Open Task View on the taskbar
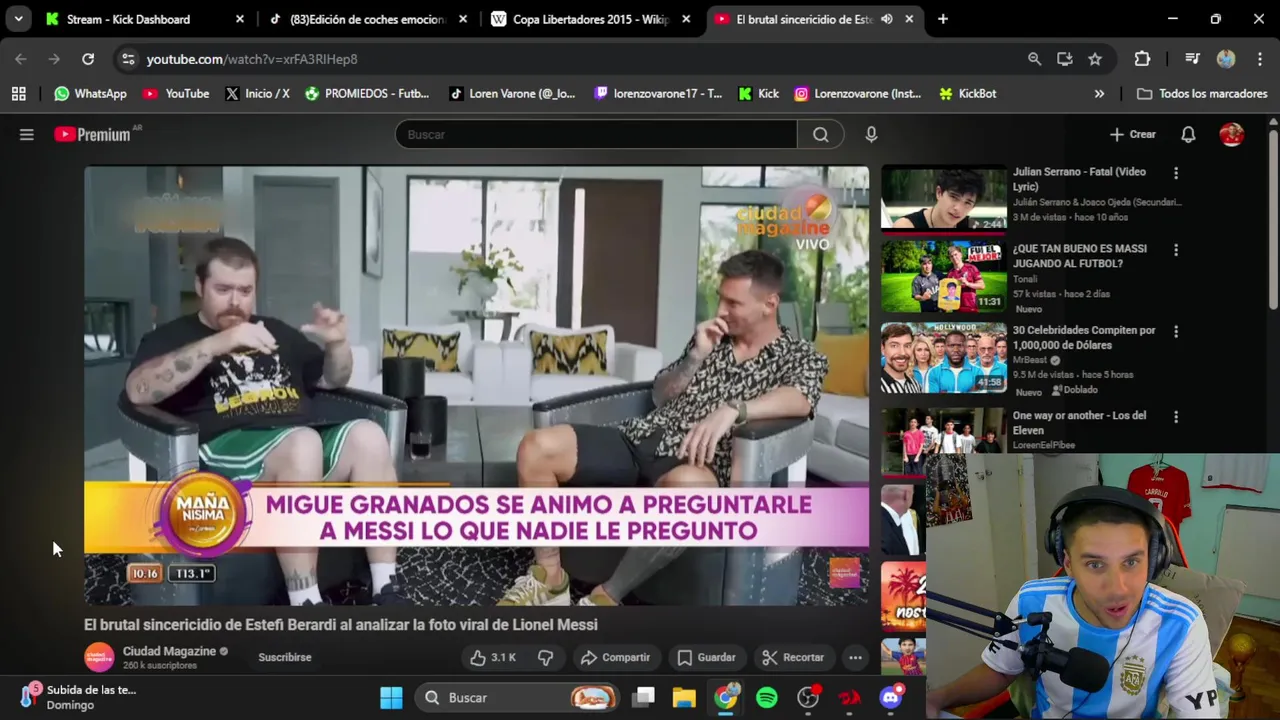This screenshot has height=720, width=1280. click(x=643, y=697)
